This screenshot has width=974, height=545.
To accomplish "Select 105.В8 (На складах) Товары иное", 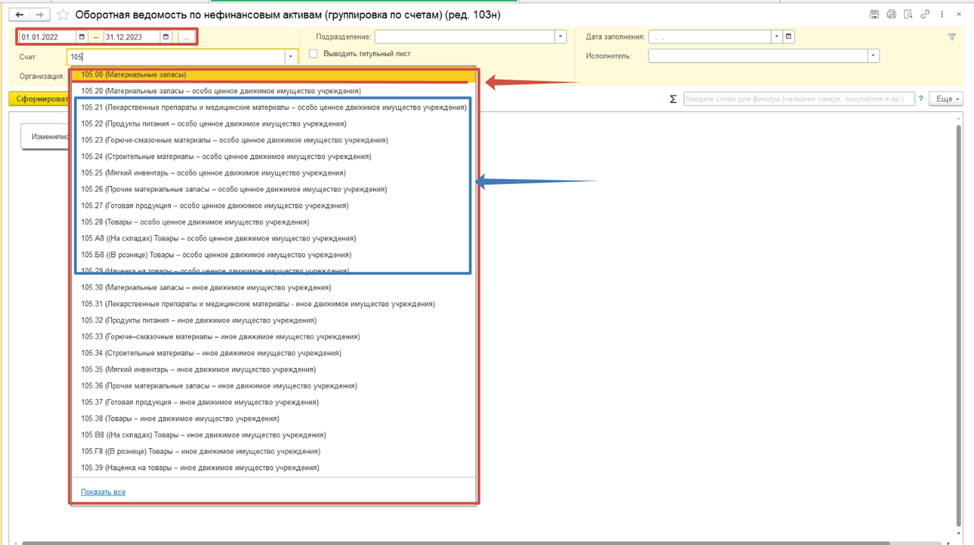I will pyautogui.click(x=273, y=435).
